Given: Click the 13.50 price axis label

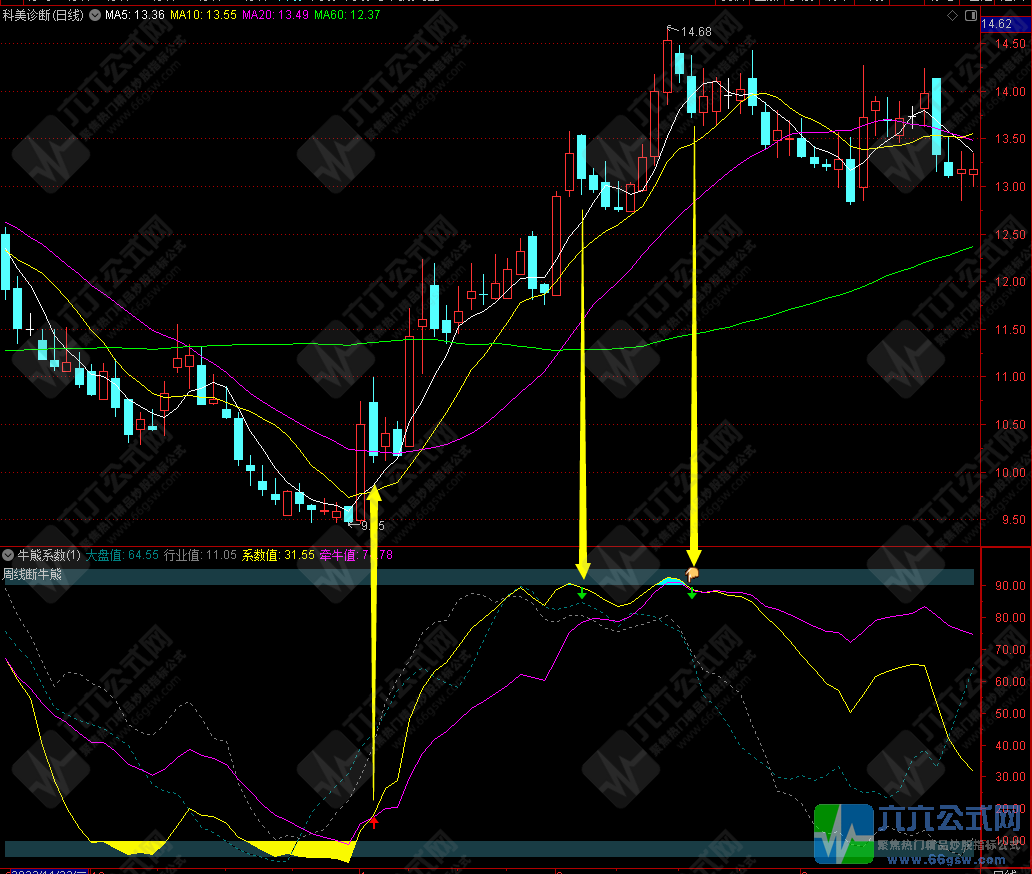Looking at the screenshot, I should click(1010, 139).
